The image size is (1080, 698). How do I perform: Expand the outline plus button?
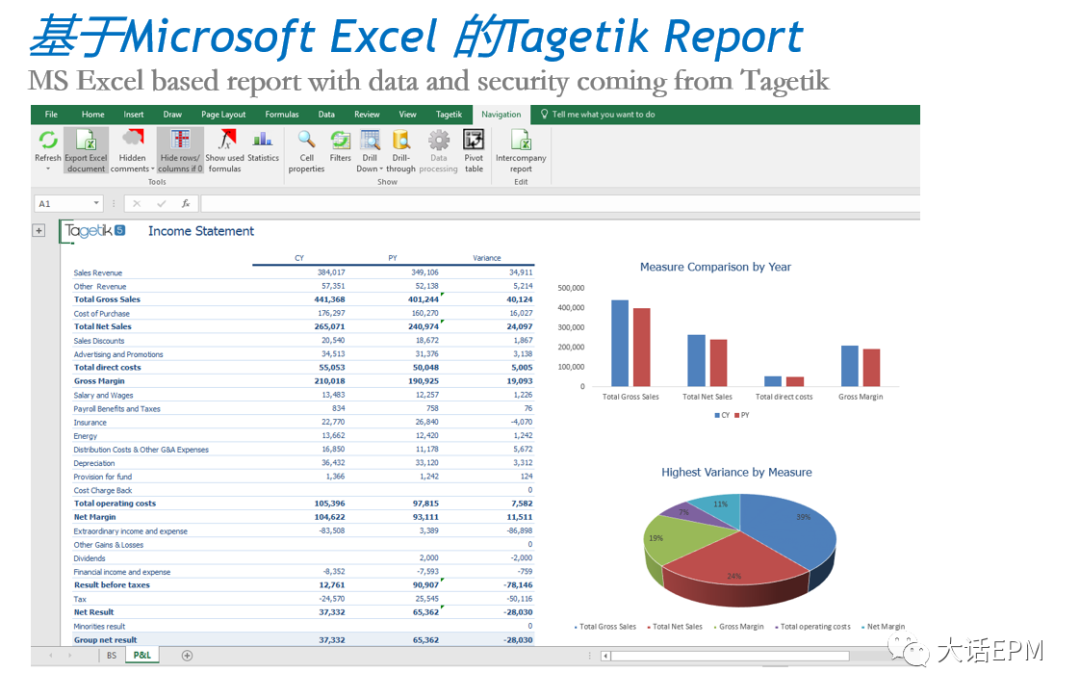point(39,231)
